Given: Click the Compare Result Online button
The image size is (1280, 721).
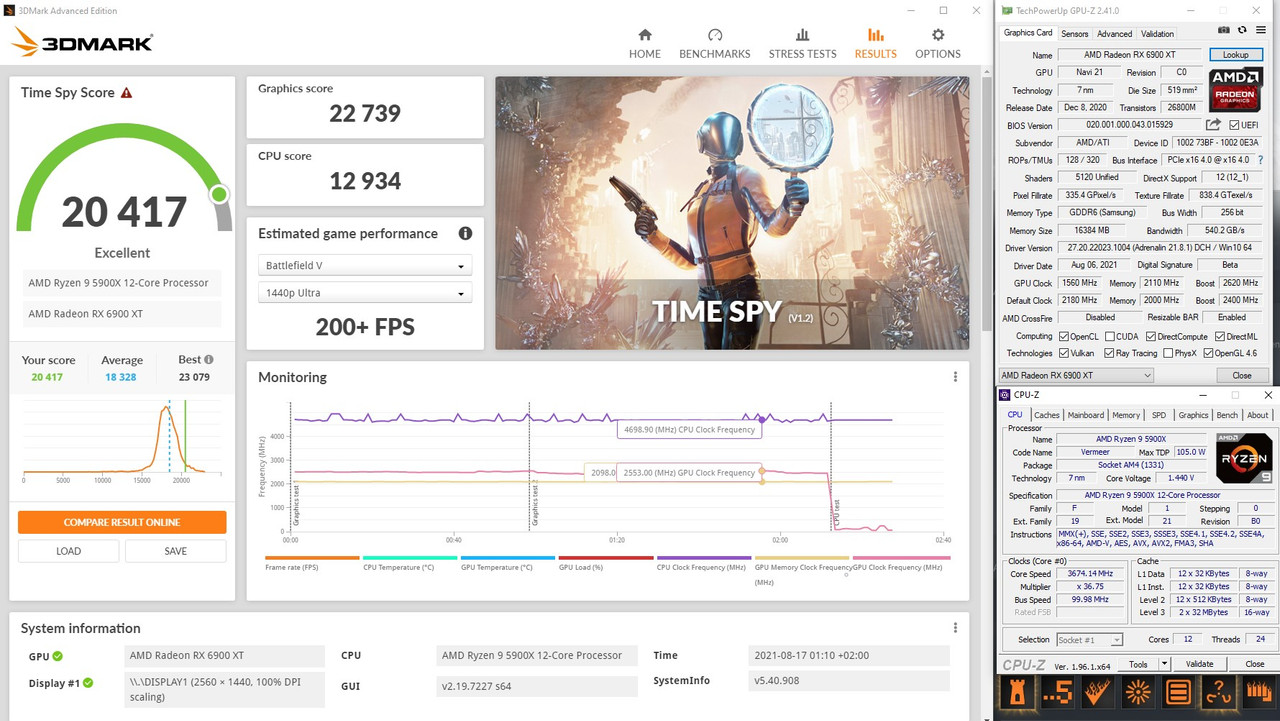Looking at the screenshot, I should click(x=122, y=523).
